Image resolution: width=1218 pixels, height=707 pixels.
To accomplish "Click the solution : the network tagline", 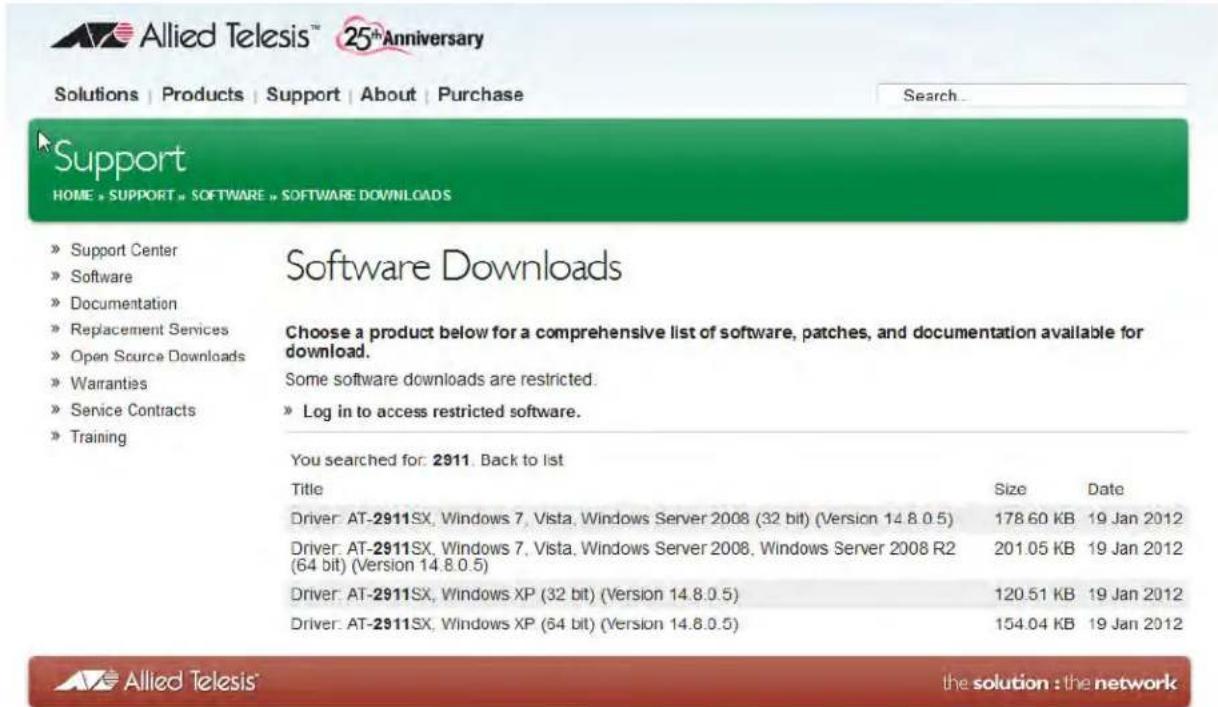I will tap(1059, 684).
